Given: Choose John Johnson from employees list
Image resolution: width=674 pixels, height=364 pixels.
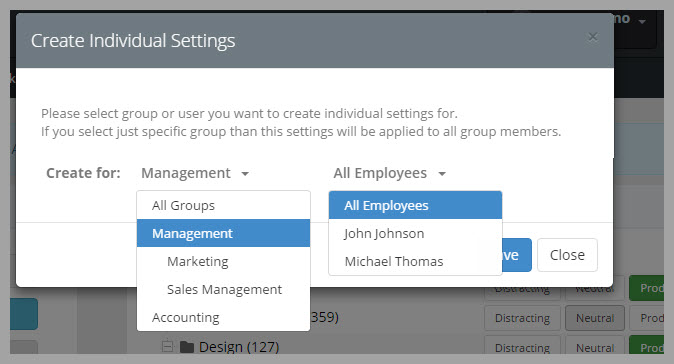Looking at the screenshot, I should point(415,233).
